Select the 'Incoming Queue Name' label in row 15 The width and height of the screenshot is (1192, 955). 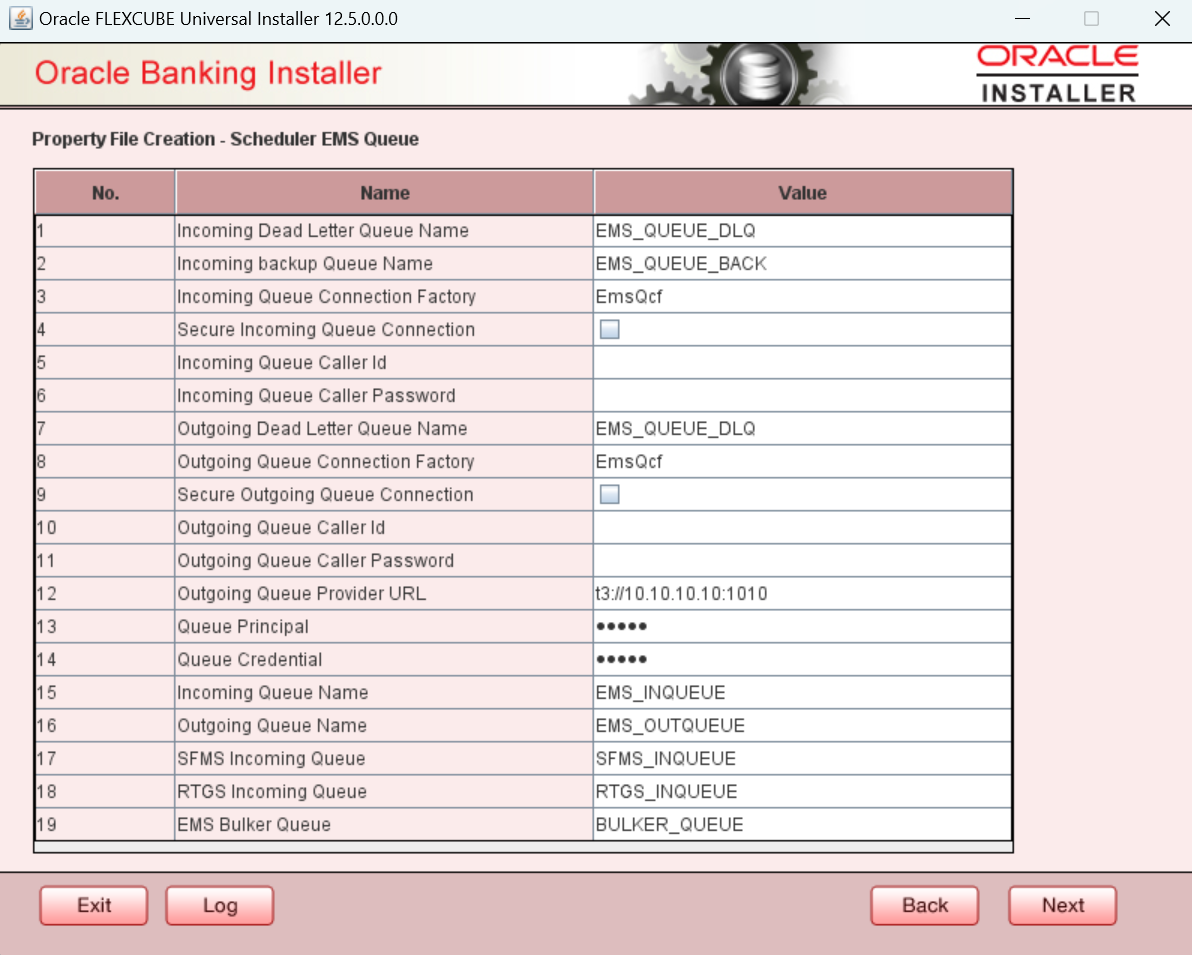click(x=272, y=693)
